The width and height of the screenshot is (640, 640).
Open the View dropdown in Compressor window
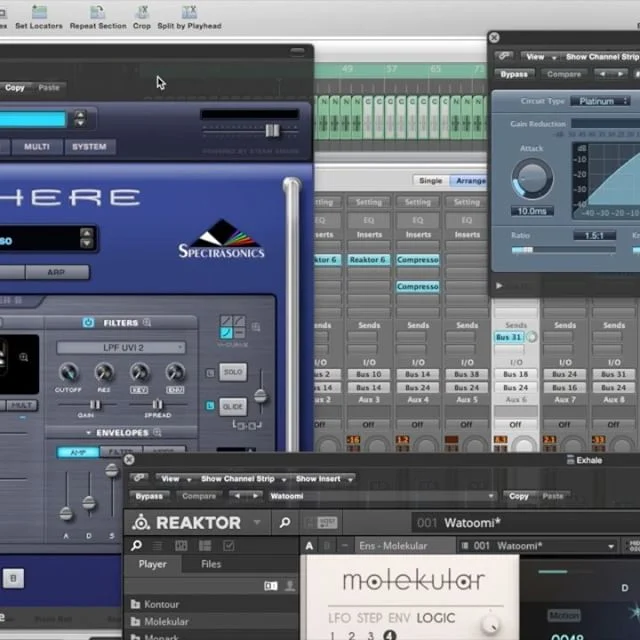pyautogui.click(x=541, y=57)
